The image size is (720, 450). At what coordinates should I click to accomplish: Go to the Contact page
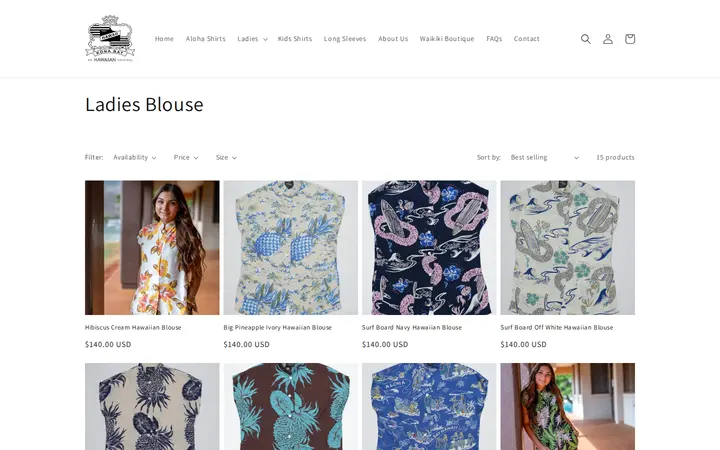tap(526, 39)
